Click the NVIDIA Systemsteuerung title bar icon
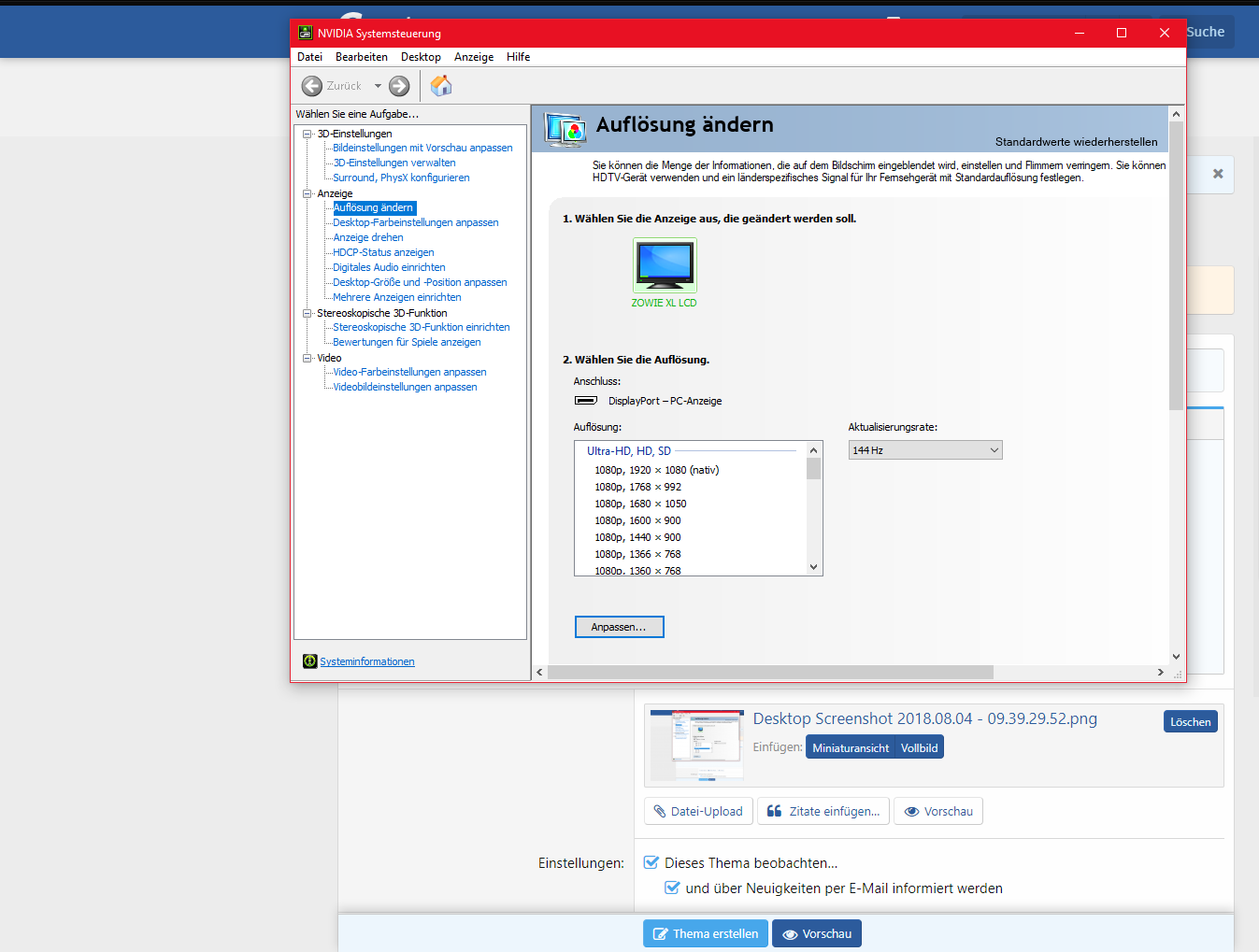Viewport: 1259px width, 952px height. (x=305, y=33)
